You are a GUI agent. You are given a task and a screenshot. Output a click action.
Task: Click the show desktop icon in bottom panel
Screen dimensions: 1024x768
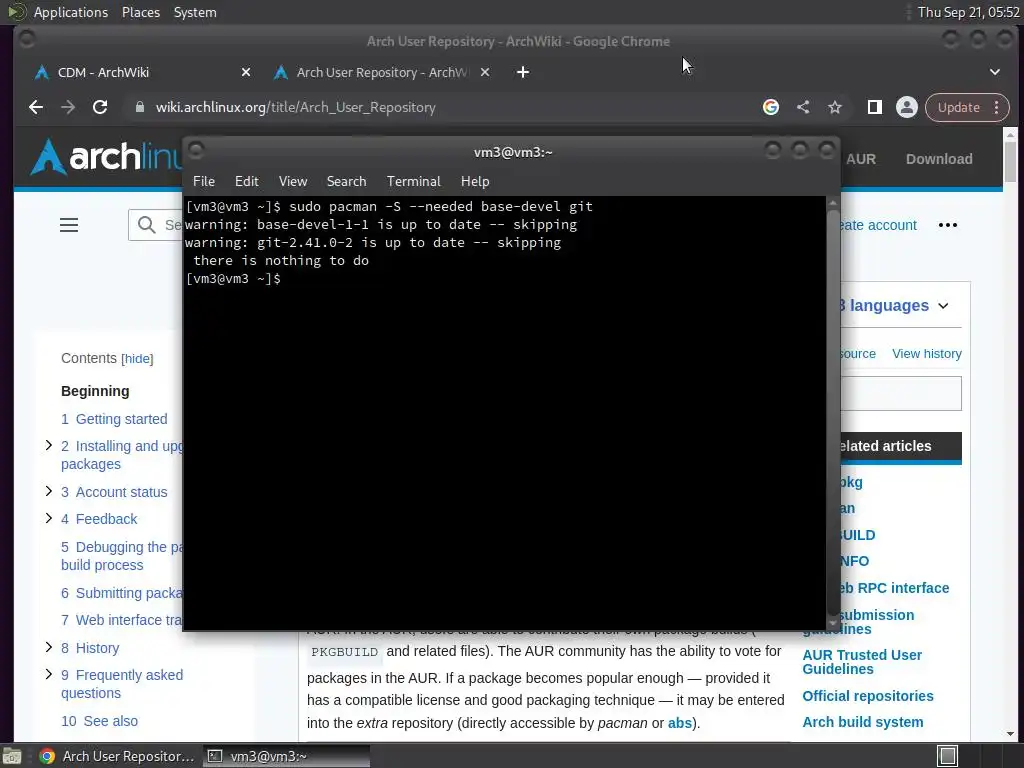pos(12,756)
